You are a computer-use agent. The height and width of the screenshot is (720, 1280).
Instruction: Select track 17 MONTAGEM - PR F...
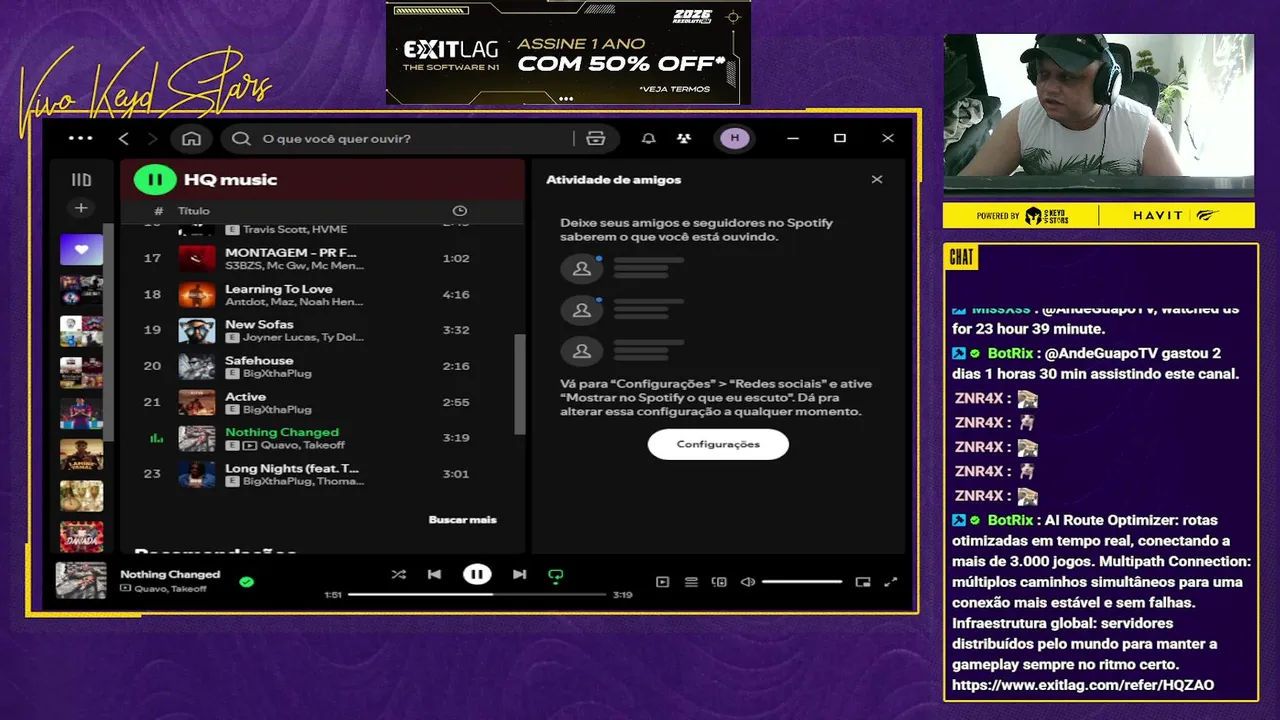pos(321,258)
